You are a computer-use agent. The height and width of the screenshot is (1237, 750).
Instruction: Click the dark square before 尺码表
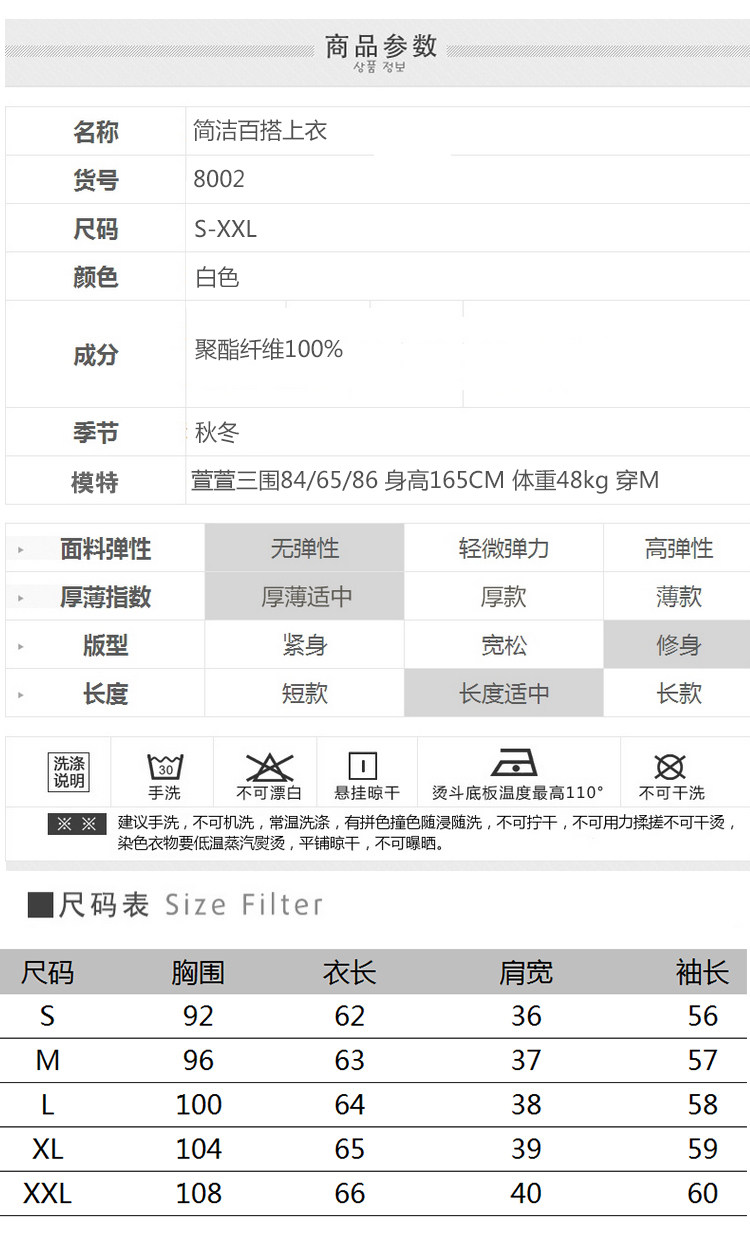click(x=40, y=905)
